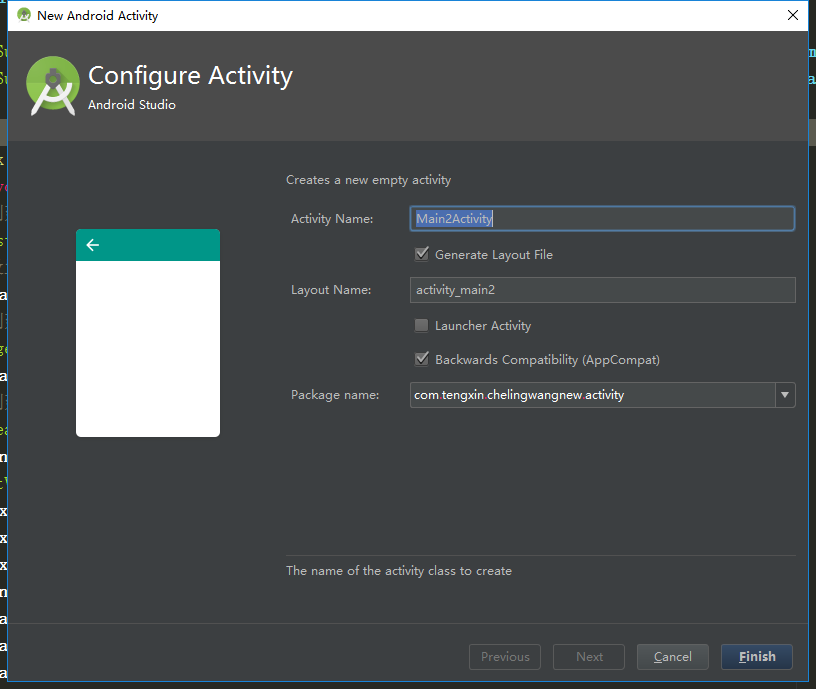Click the small Android icon in title bar
This screenshot has height=689, width=816.
pyautogui.click(x=24, y=15)
